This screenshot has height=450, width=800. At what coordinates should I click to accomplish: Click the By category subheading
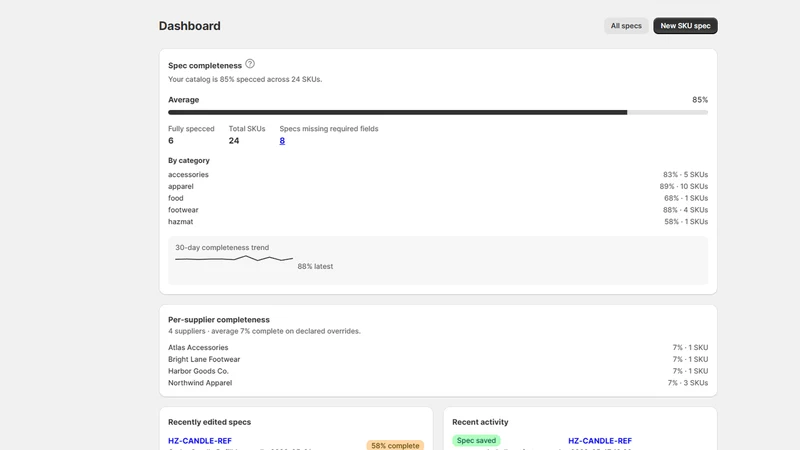[x=189, y=161]
